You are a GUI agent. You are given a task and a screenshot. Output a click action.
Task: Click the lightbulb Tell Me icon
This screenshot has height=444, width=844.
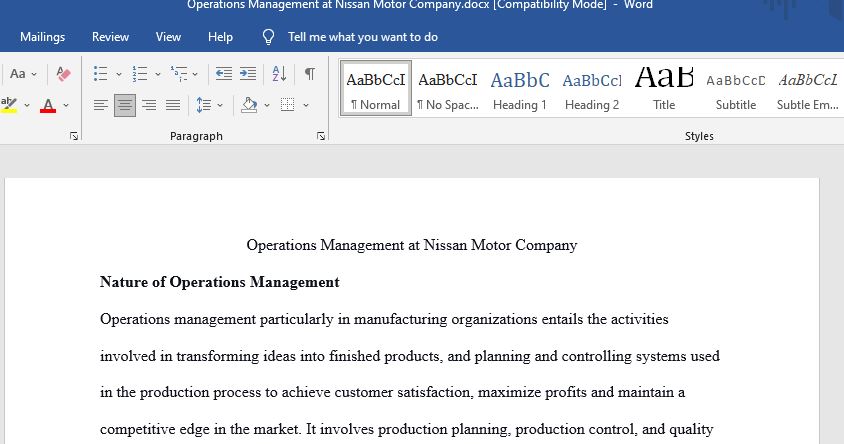coord(268,37)
